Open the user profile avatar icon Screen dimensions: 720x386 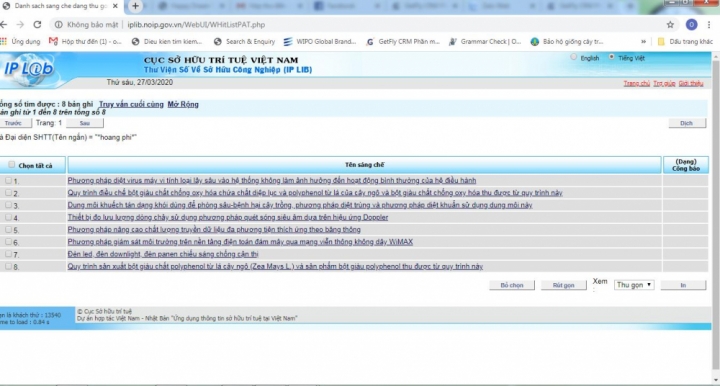click(x=692, y=25)
